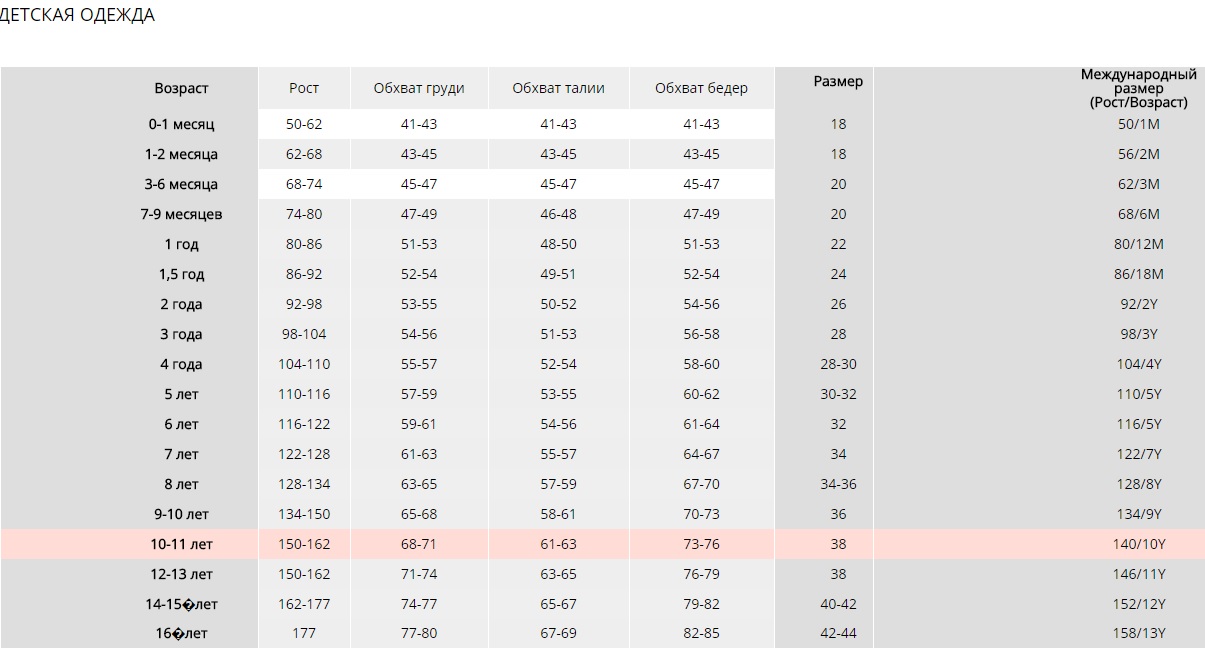Select the '140/10Y' international size cell
The image size is (1205, 650).
(x=1142, y=544)
